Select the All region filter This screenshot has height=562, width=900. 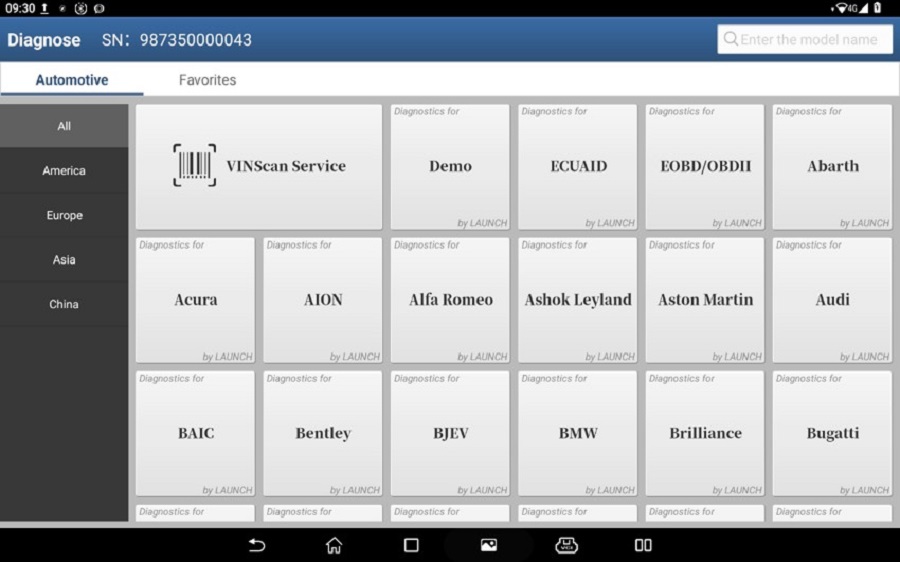pyautogui.click(x=64, y=126)
